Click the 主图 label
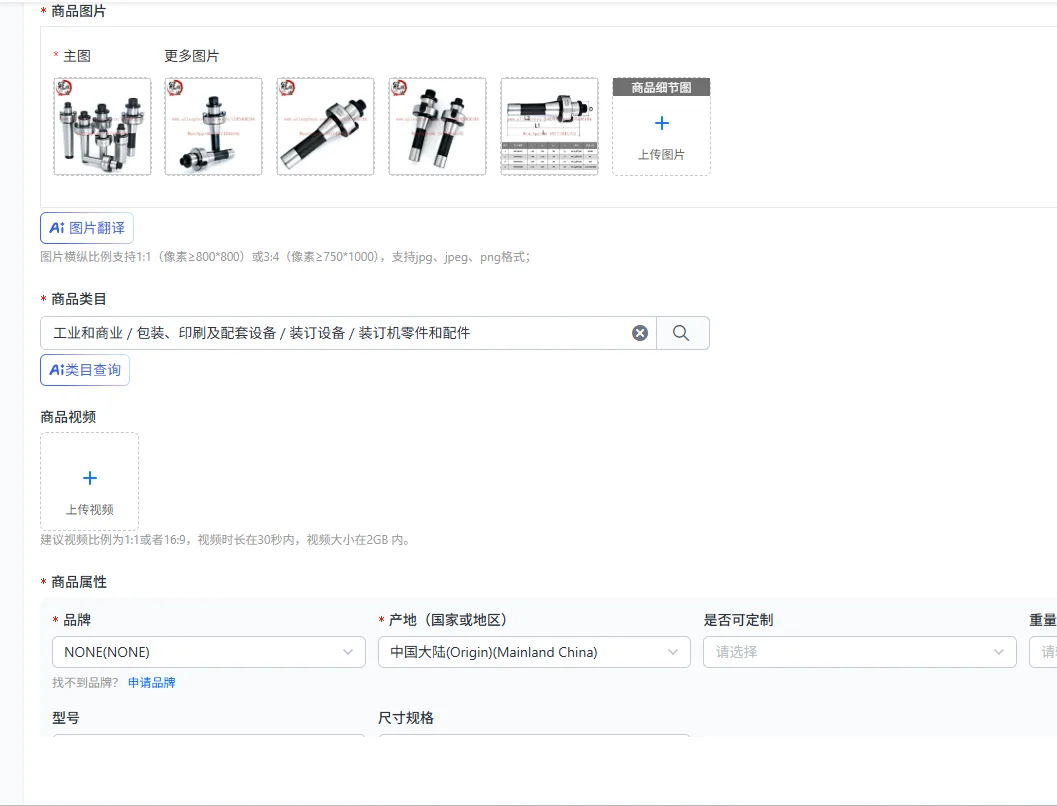The height and width of the screenshot is (806, 1057). [77, 56]
